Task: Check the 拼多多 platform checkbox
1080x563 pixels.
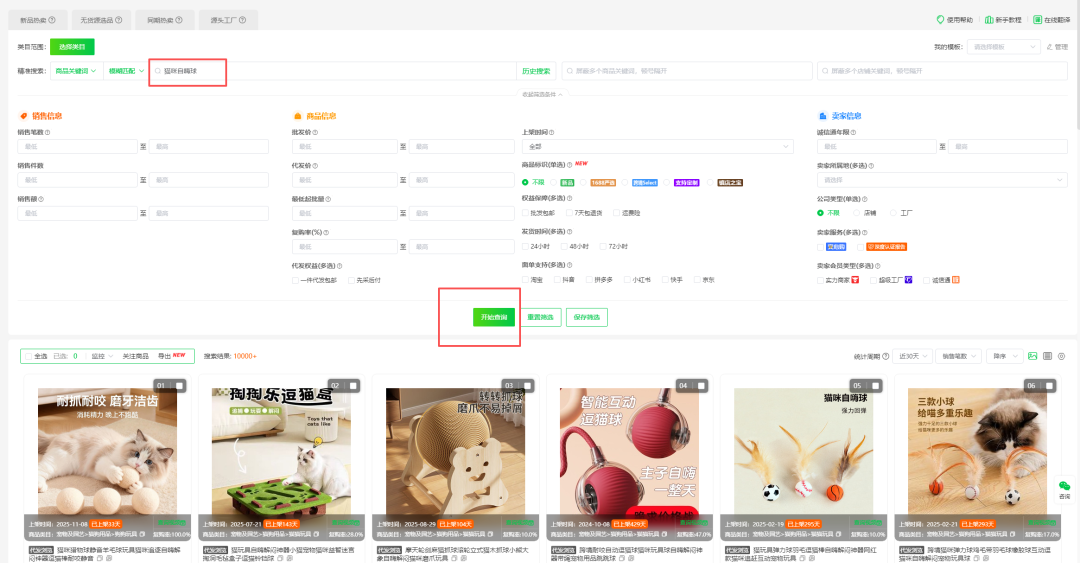Action: click(x=589, y=280)
